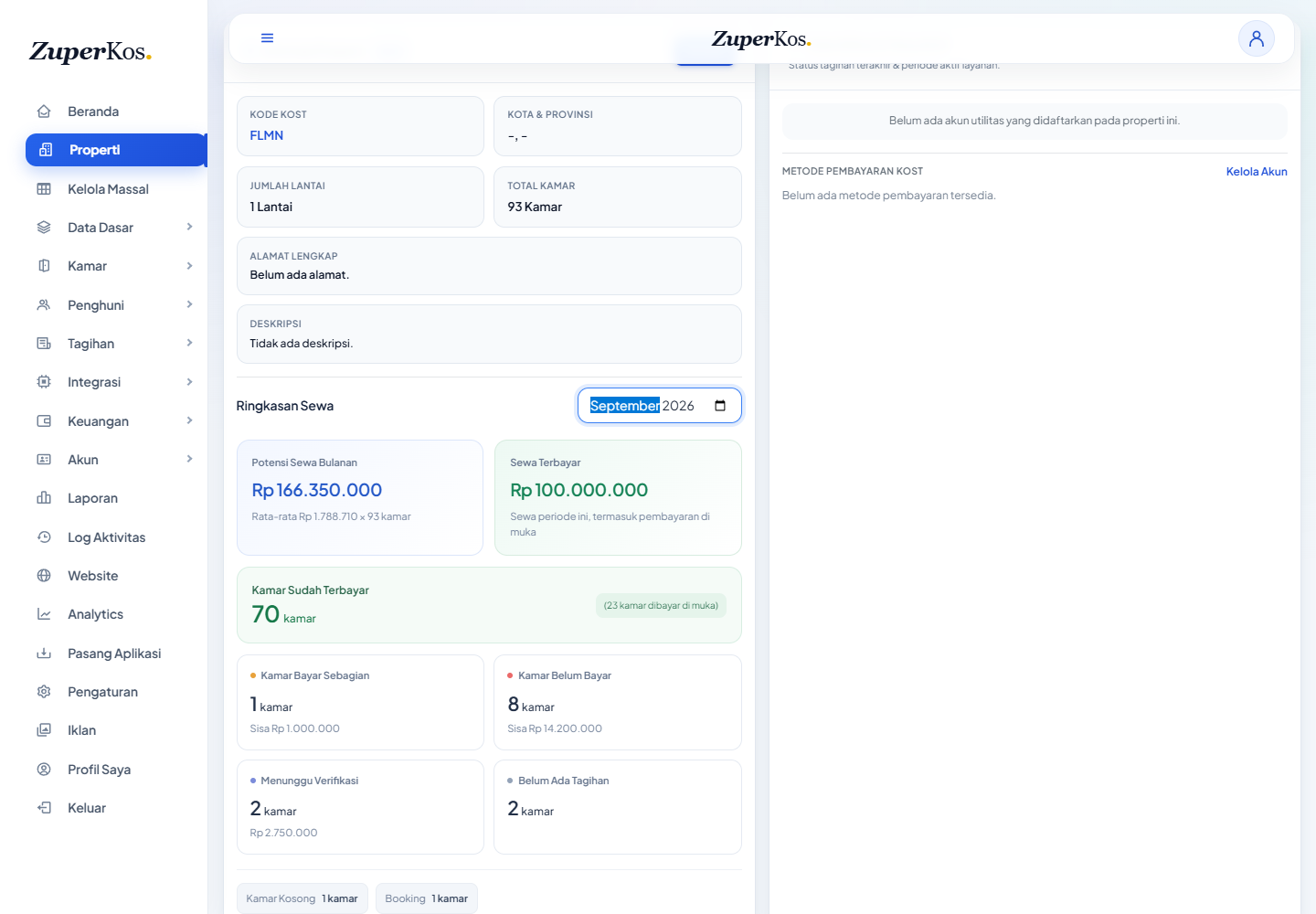The width and height of the screenshot is (1316, 914).
Task: Select the Keluar logout icon
Action: click(x=44, y=808)
